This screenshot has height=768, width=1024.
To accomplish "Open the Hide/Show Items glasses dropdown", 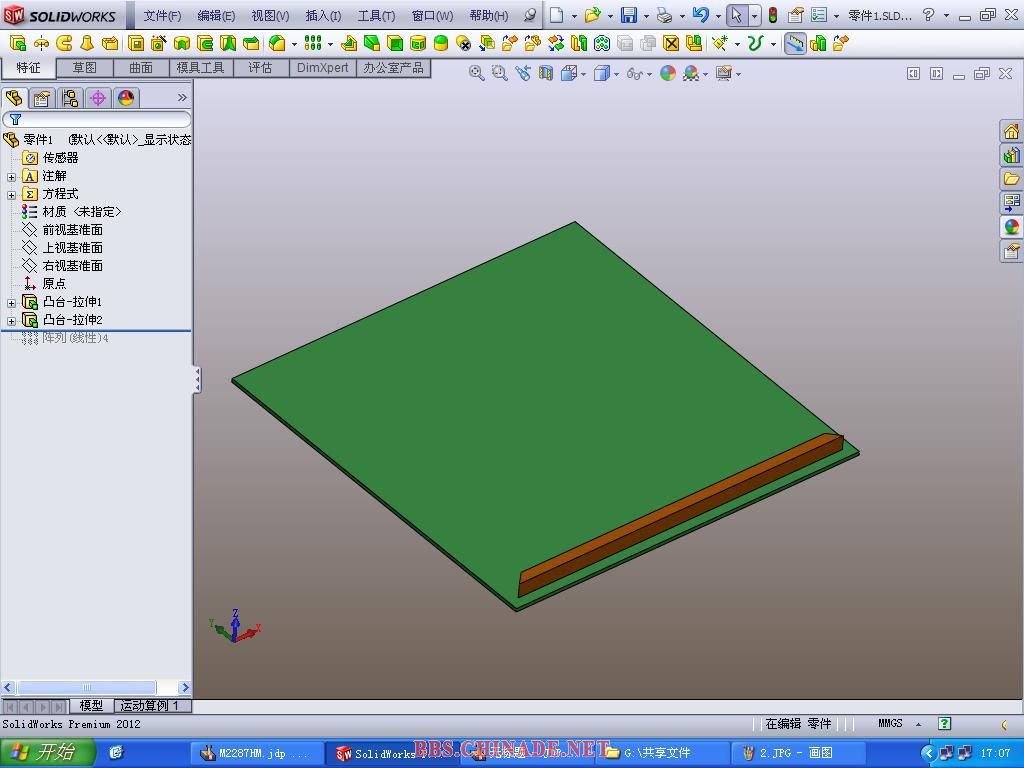I will click(x=636, y=73).
